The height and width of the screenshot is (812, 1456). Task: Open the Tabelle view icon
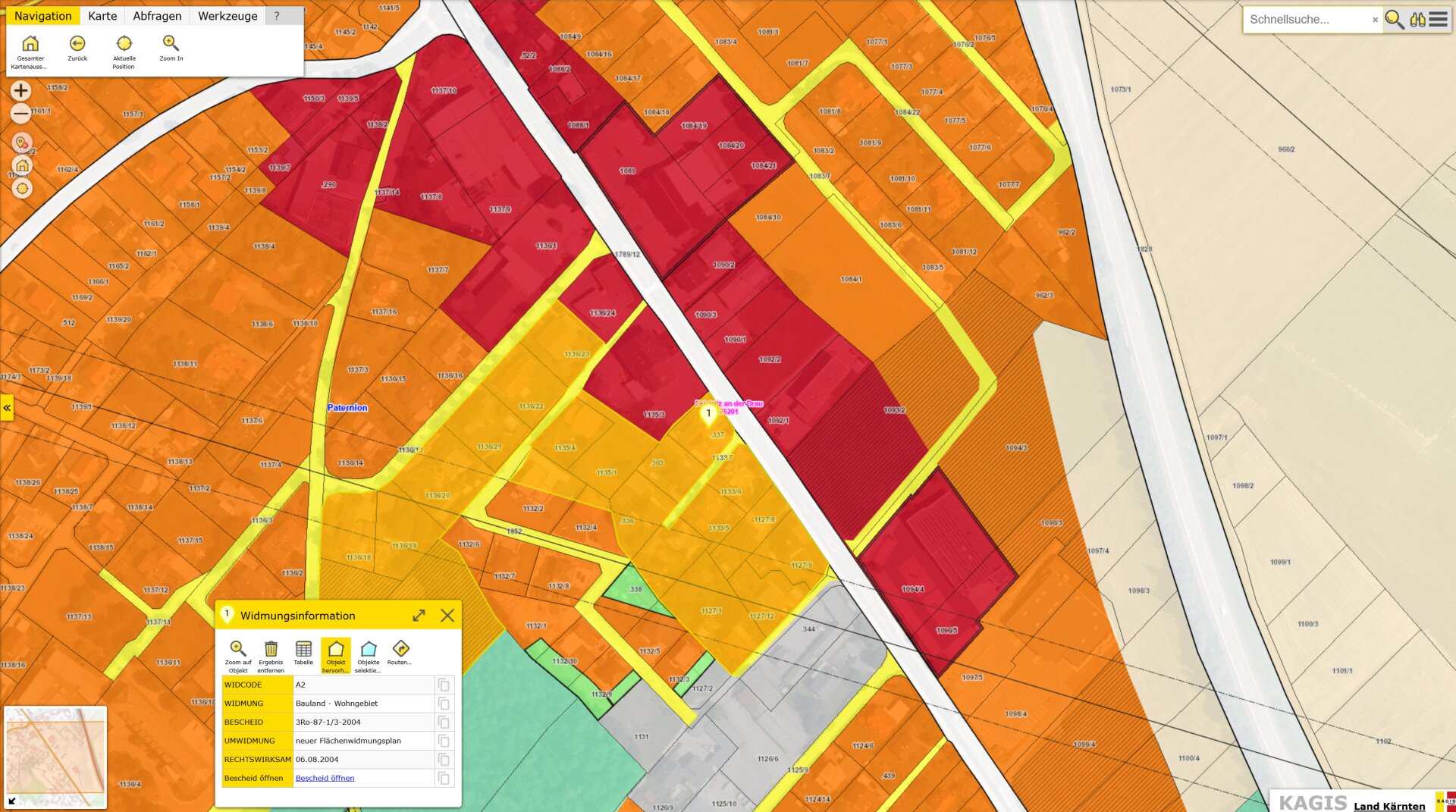(303, 649)
